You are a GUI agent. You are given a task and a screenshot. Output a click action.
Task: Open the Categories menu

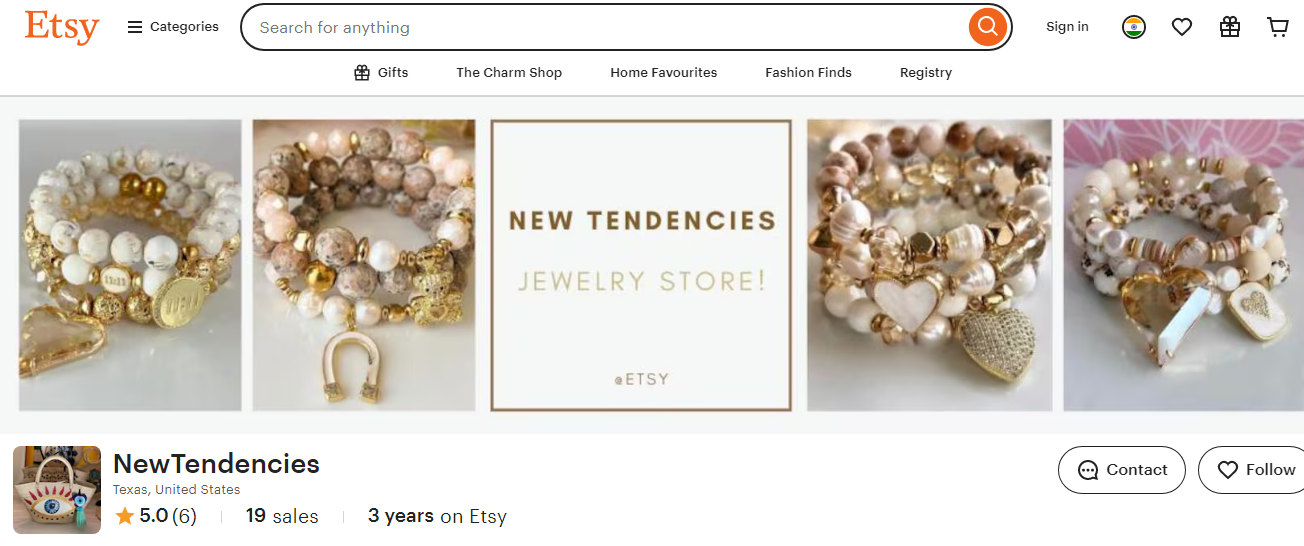[173, 27]
